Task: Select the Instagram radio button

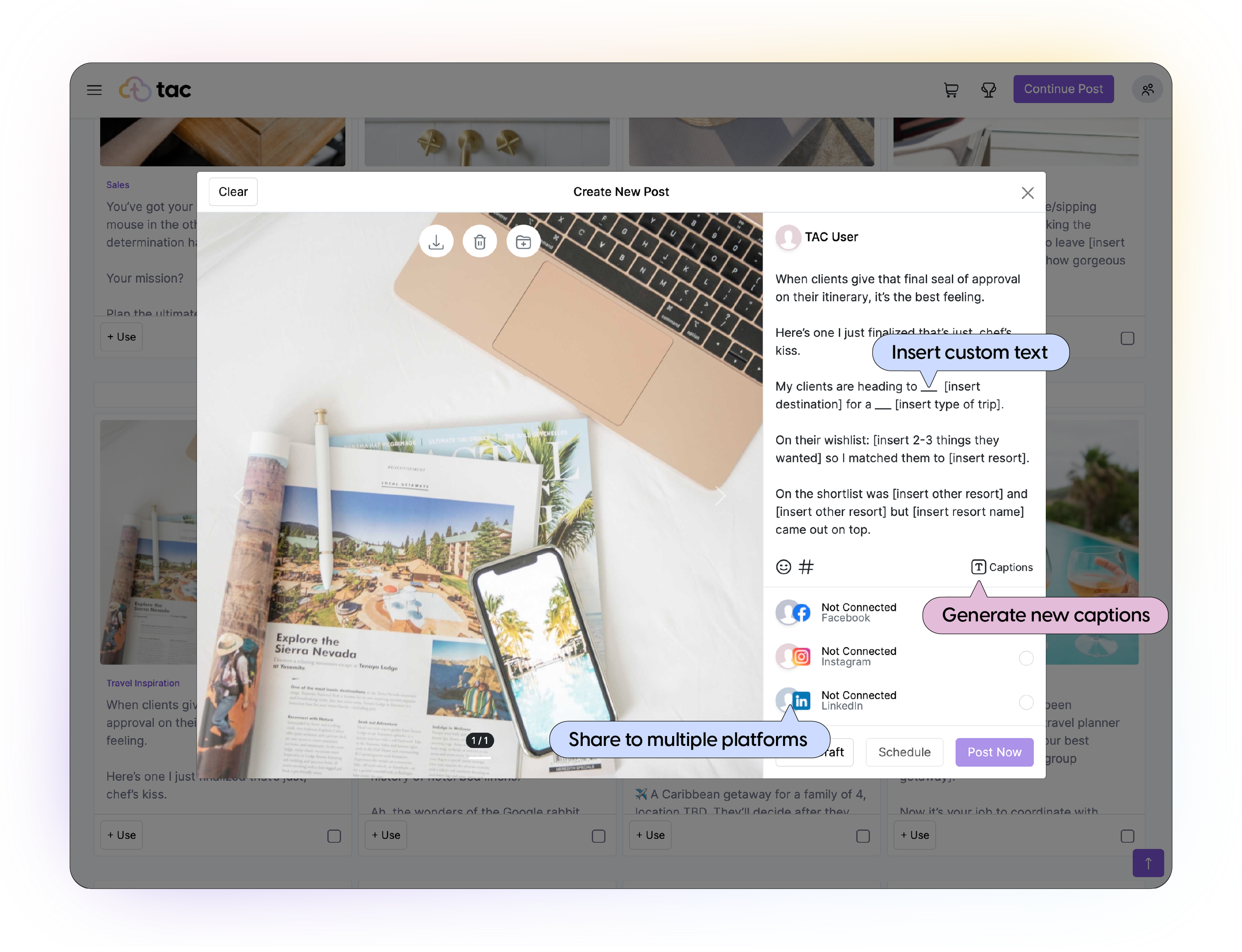Action: click(1025, 658)
